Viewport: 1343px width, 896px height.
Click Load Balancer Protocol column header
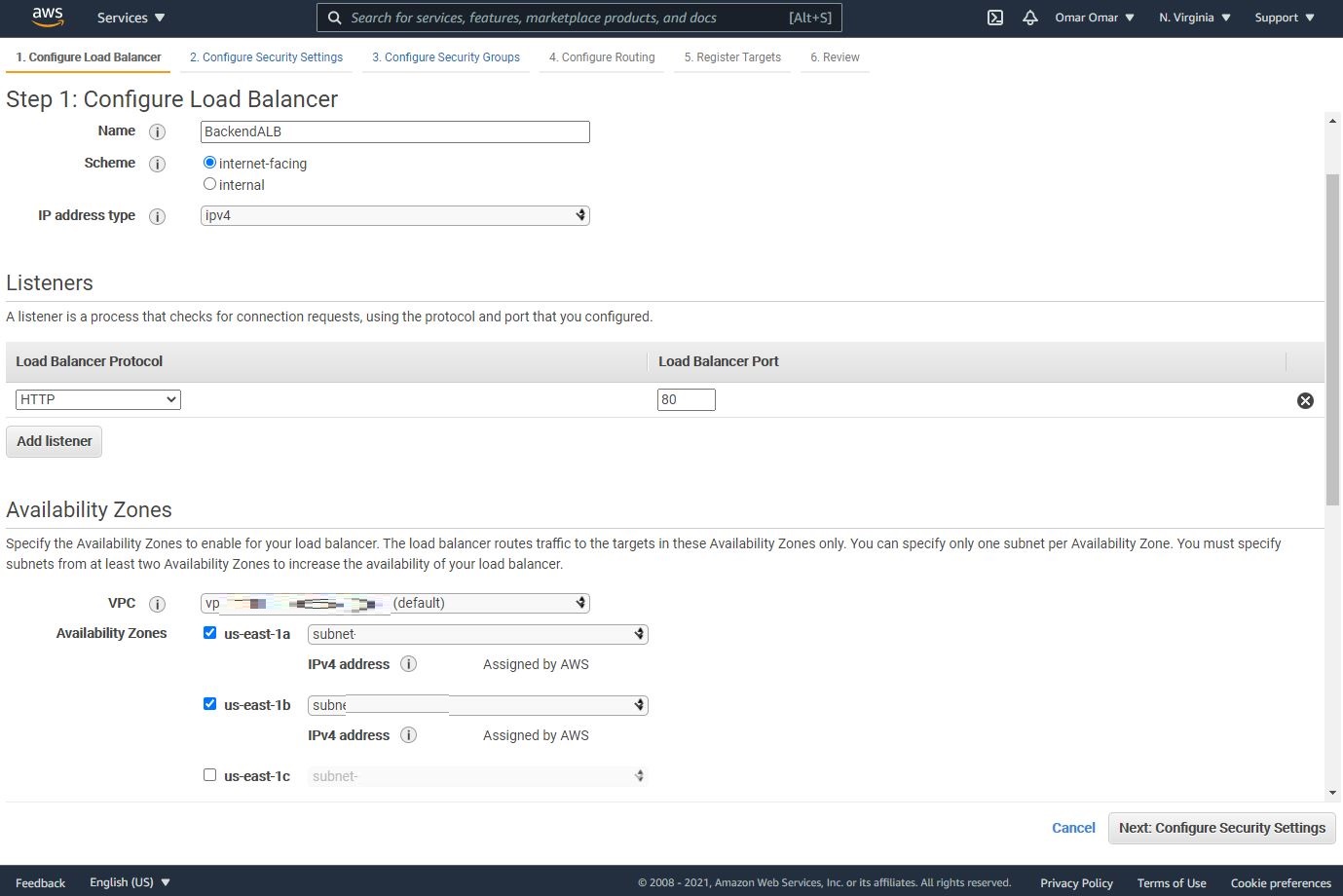pos(90,361)
